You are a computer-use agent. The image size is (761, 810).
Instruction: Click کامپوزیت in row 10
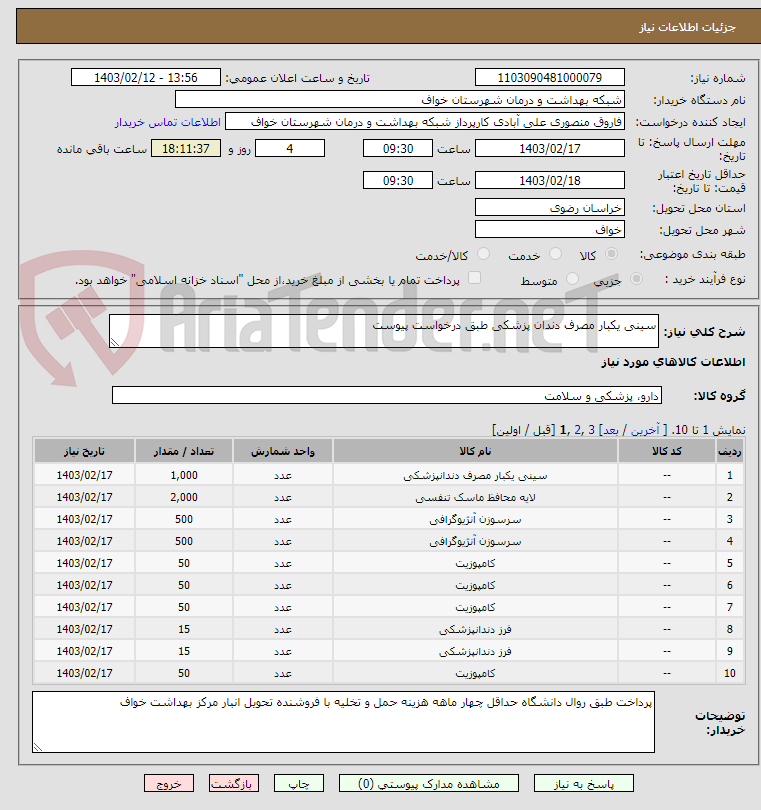pyautogui.click(x=475, y=673)
